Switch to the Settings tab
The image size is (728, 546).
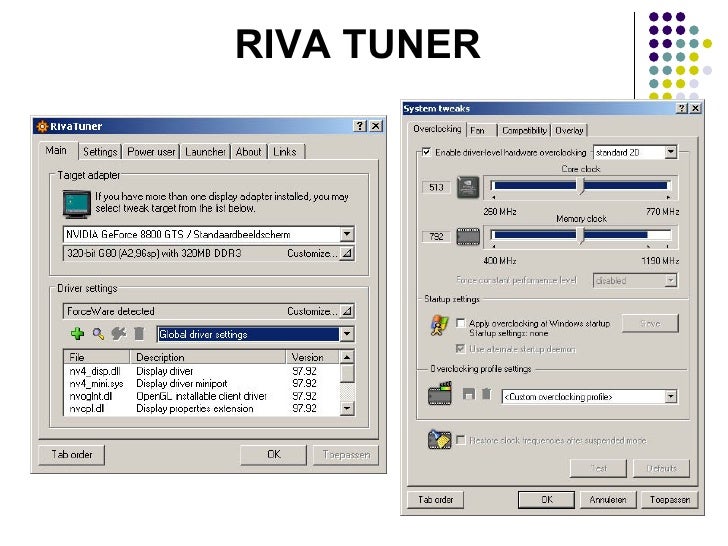100,152
